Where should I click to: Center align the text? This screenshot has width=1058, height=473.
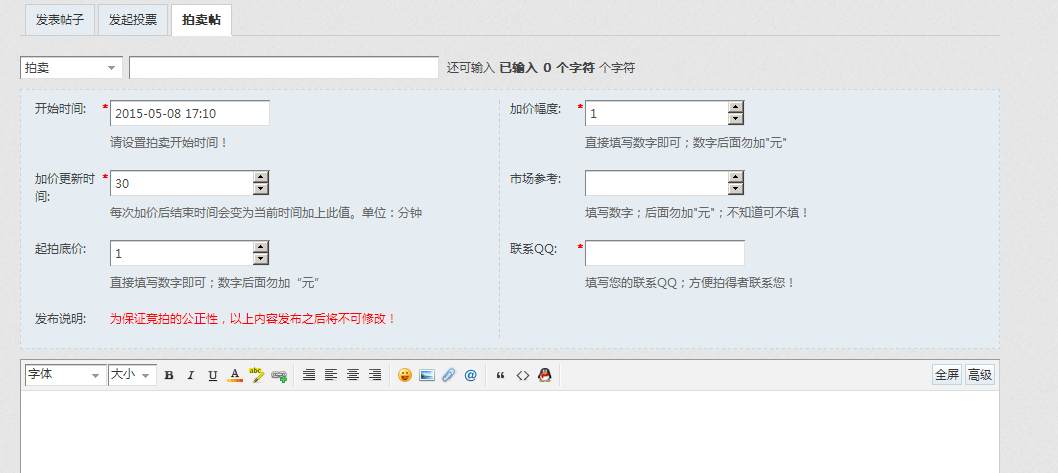(353, 375)
